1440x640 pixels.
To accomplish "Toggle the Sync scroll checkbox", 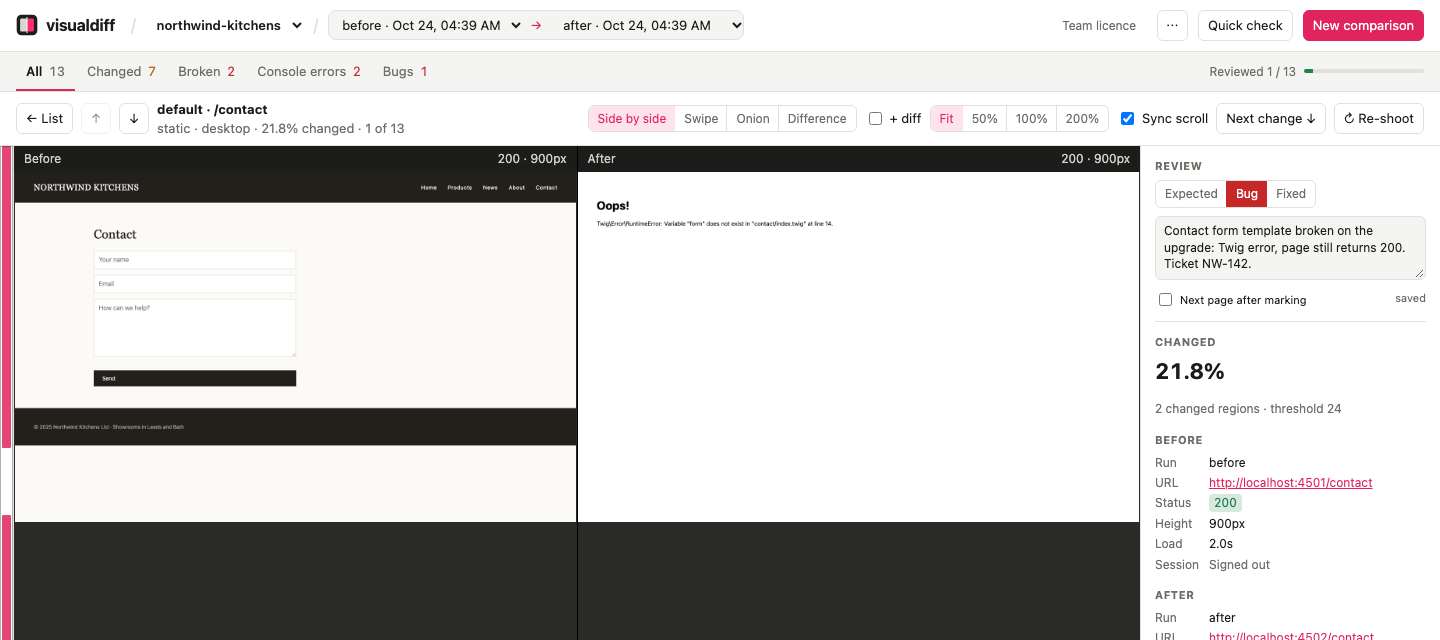I will coord(1128,118).
